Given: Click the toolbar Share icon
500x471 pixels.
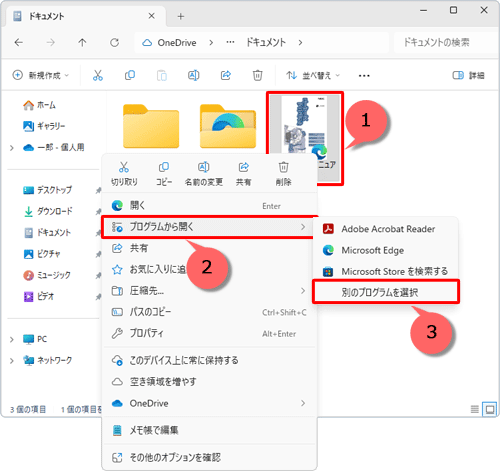Looking at the screenshot, I should coord(226,75).
